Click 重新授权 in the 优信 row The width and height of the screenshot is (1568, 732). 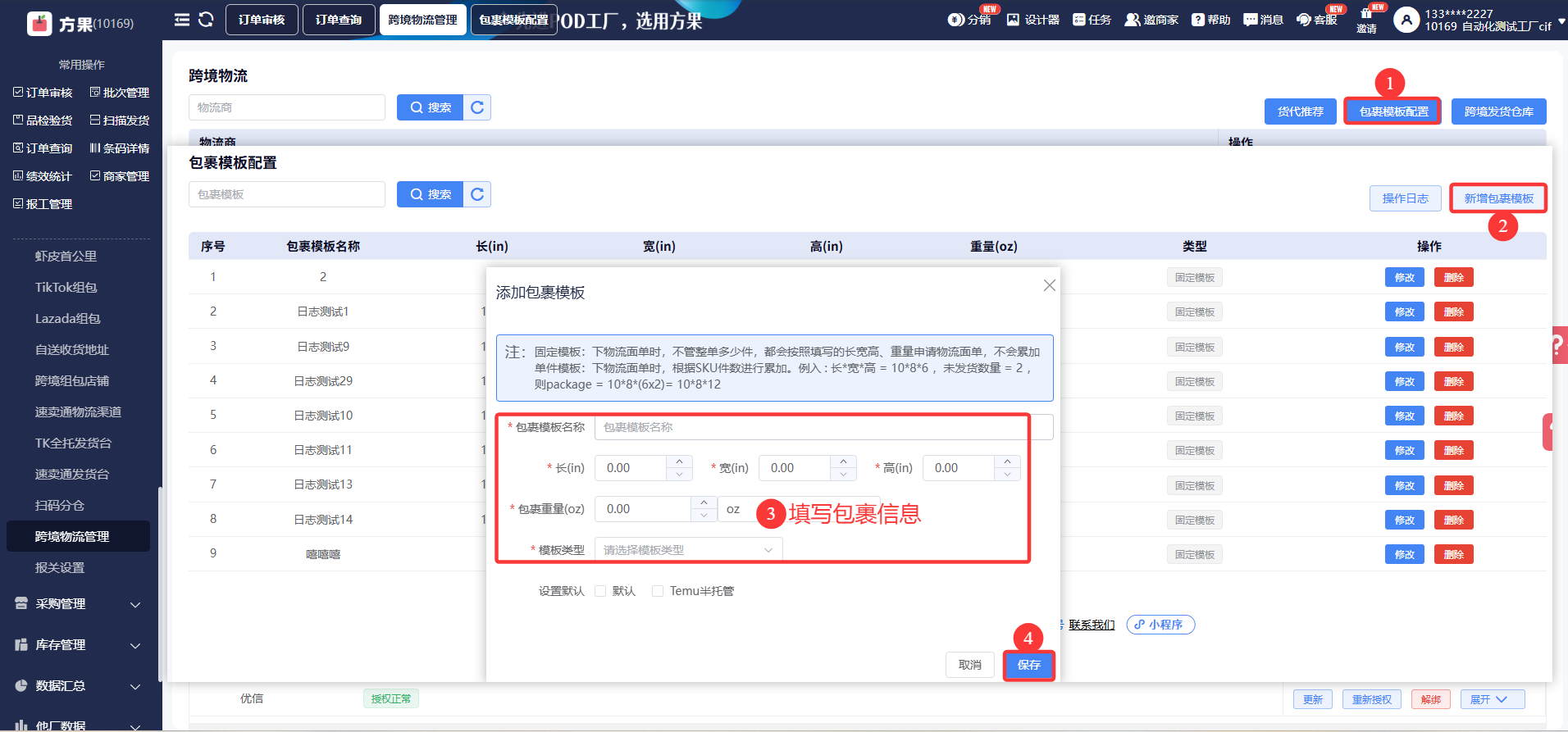(x=1372, y=699)
